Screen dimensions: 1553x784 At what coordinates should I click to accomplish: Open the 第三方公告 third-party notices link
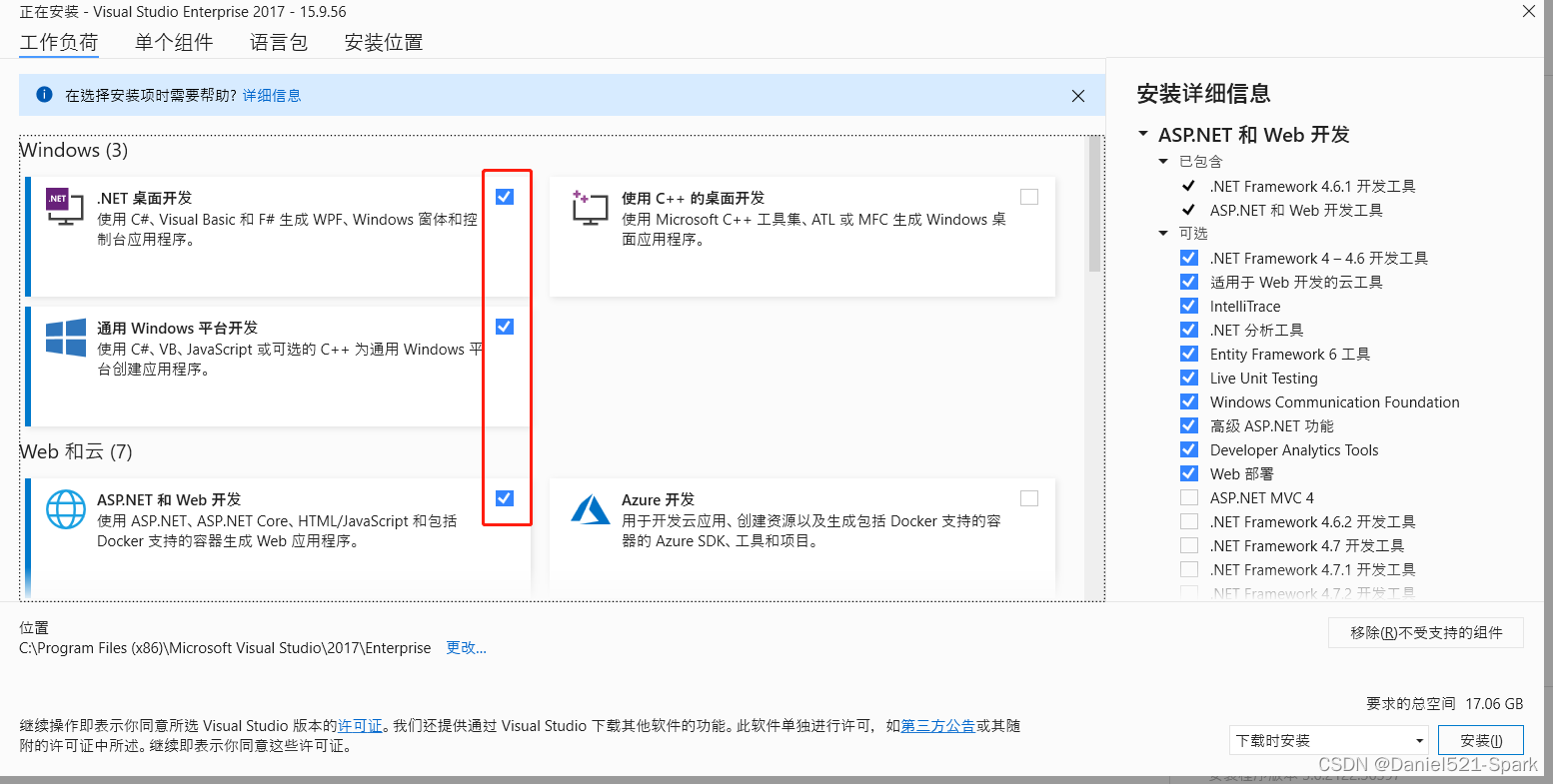click(937, 726)
